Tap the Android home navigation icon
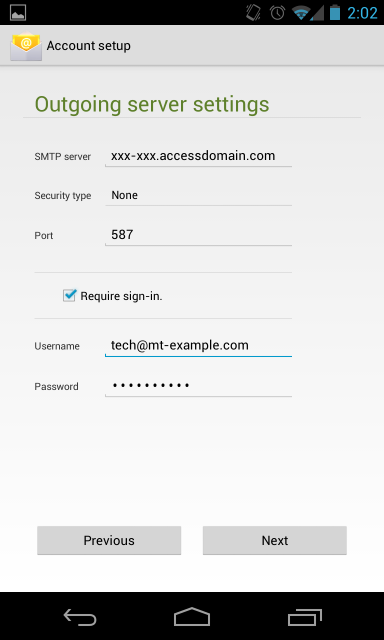The width and height of the screenshot is (384, 640). coord(192,616)
